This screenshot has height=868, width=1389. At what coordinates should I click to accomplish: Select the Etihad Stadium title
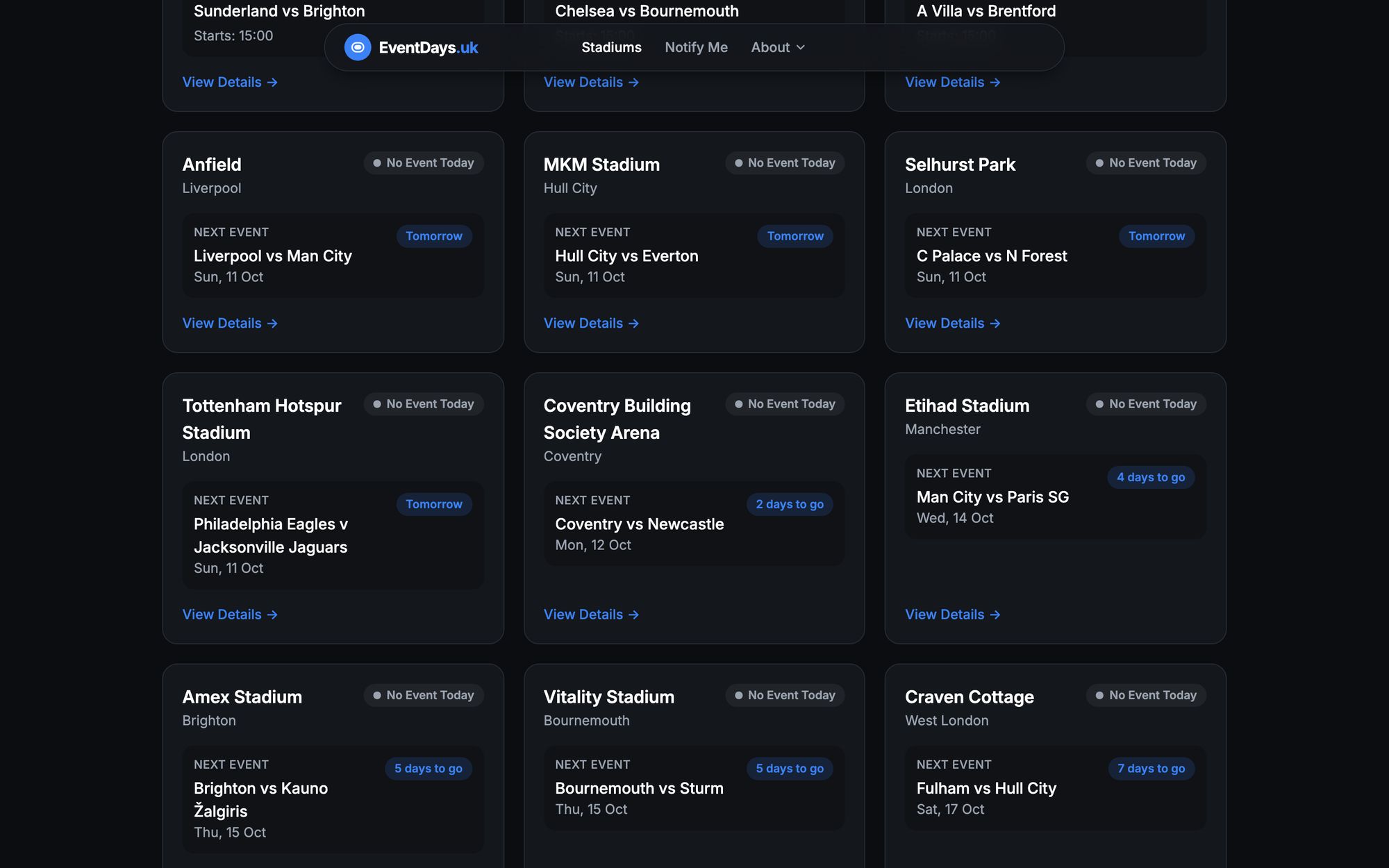(x=967, y=406)
